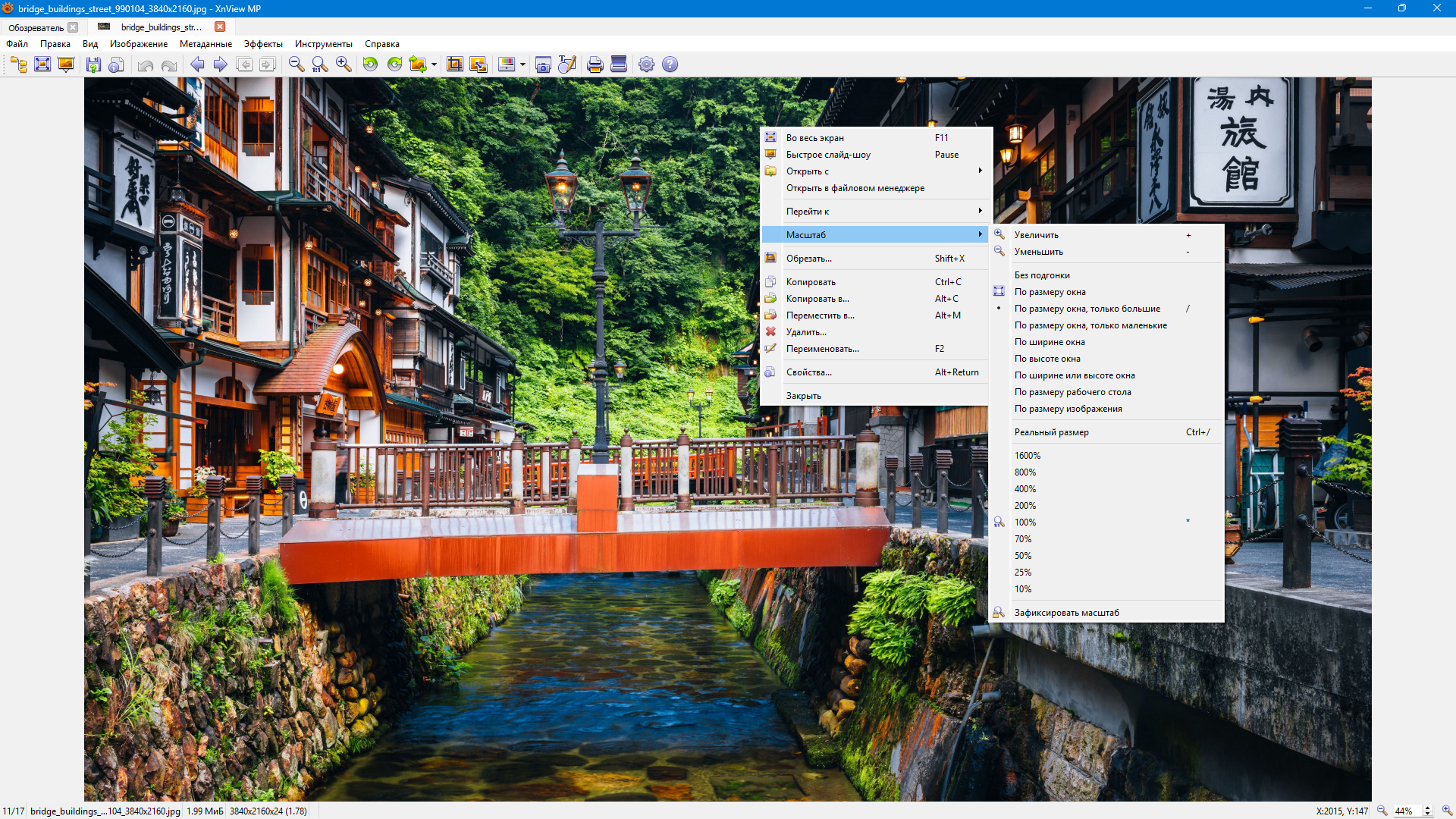
Task: Choose 'Обрезать...' from context menu
Action: (808, 259)
